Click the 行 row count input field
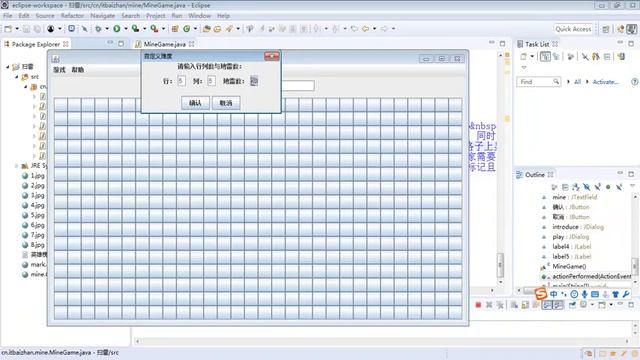Image resolution: width=640 pixels, height=360 pixels. tap(181, 81)
